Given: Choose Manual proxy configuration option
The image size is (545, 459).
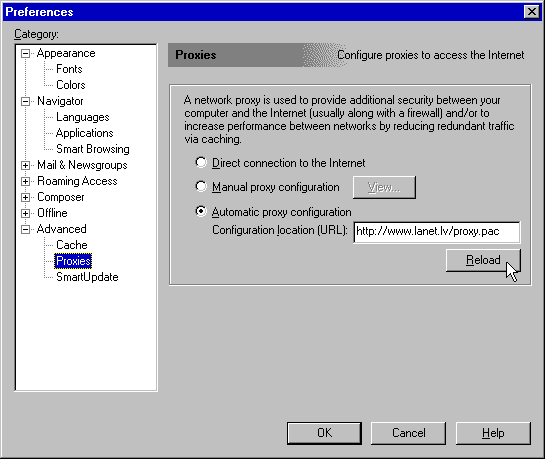Looking at the screenshot, I should pos(201,187).
